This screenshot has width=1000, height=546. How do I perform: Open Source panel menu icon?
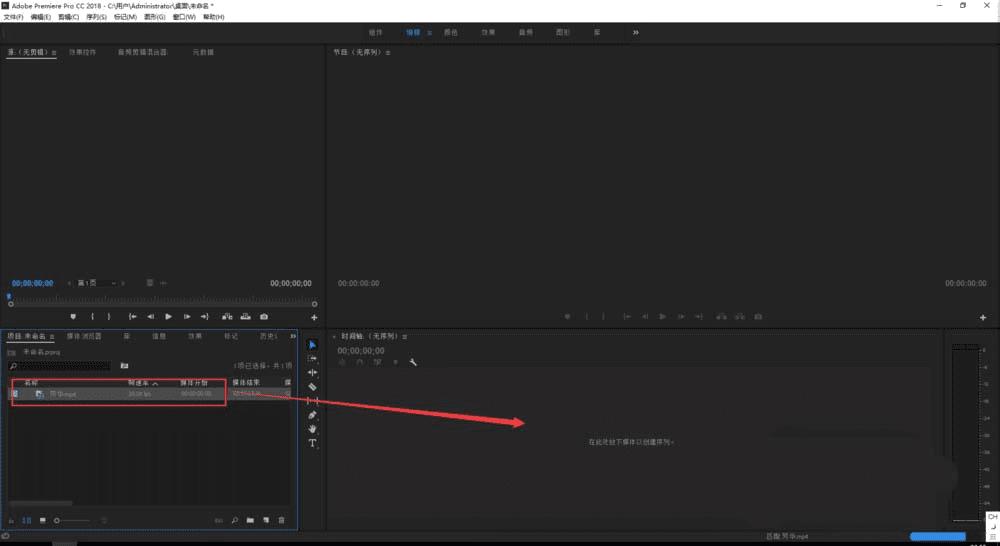click(54, 52)
